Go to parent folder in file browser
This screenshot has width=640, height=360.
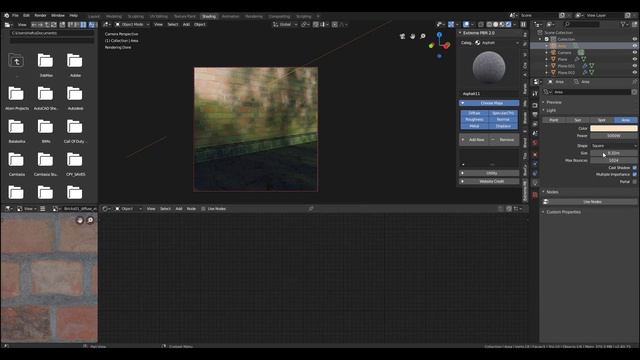coord(16,61)
